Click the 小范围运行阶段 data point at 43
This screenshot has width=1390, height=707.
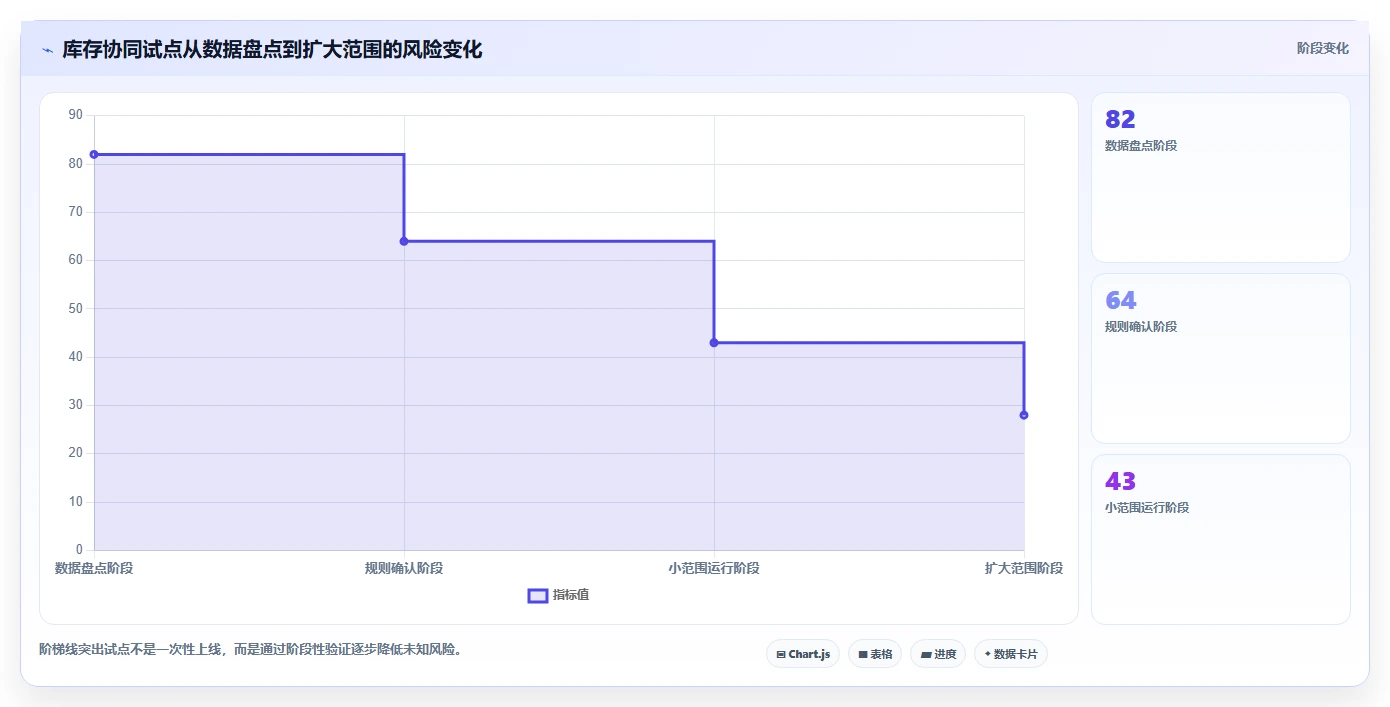click(x=714, y=343)
